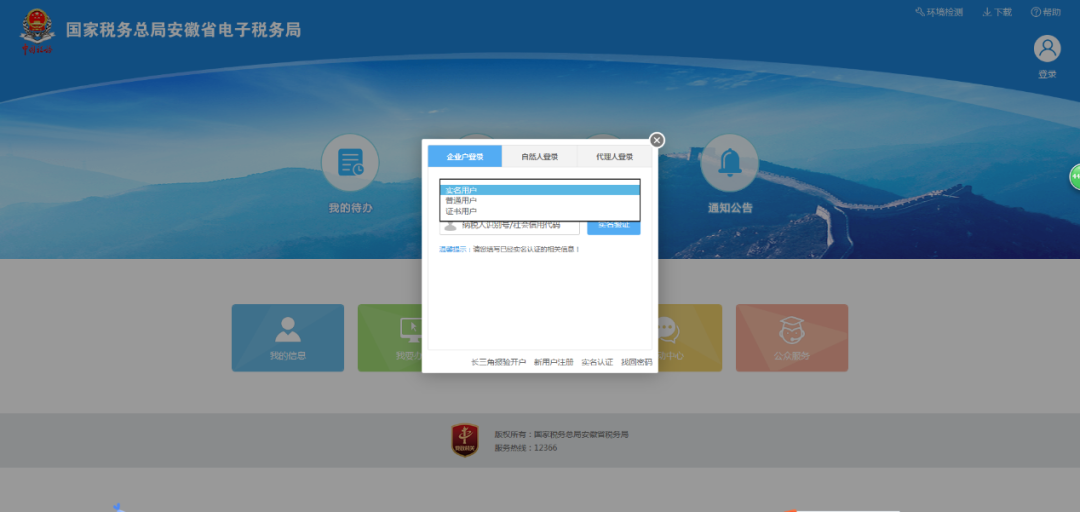Open 通知公告 bell icon

(729, 163)
